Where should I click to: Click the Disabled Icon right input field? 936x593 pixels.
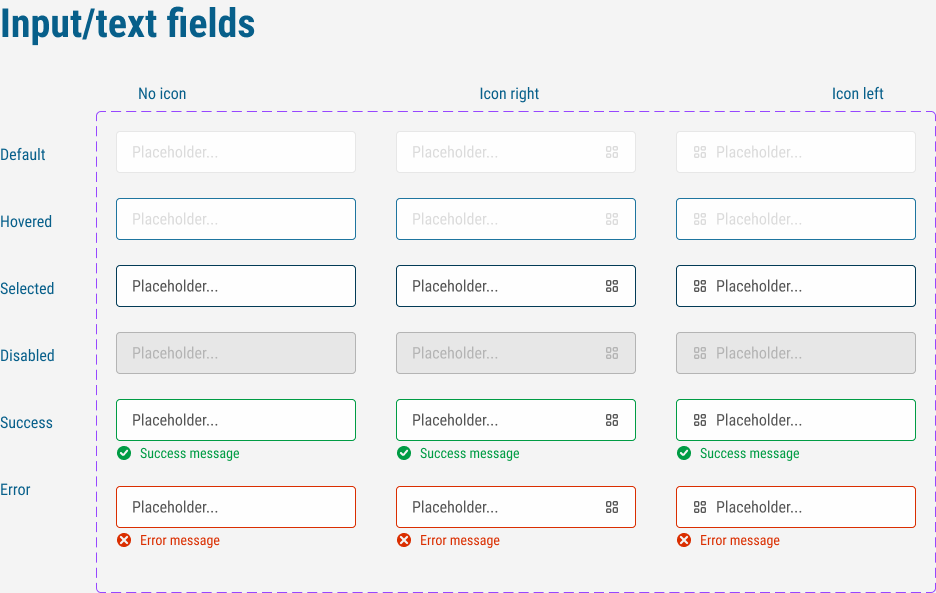click(x=516, y=353)
